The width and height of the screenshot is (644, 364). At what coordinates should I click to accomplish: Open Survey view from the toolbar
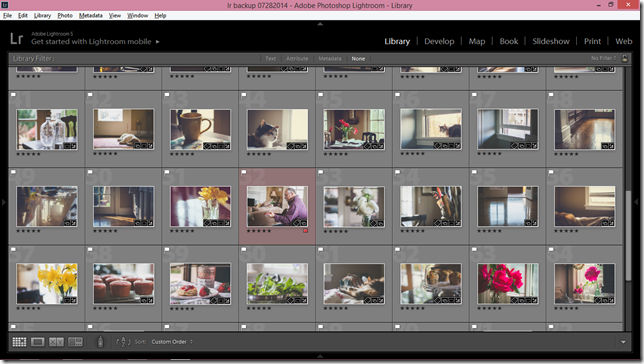(x=75, y=342)
